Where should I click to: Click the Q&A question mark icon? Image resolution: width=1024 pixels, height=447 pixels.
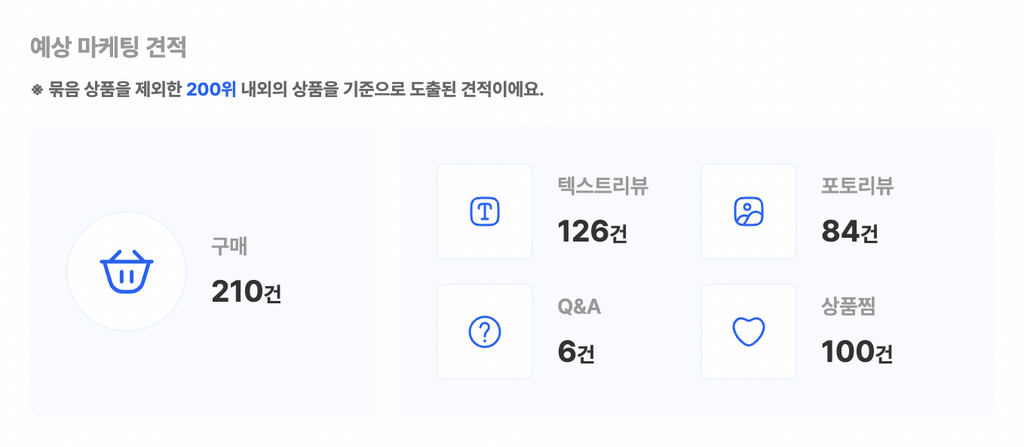pos(485,332)
